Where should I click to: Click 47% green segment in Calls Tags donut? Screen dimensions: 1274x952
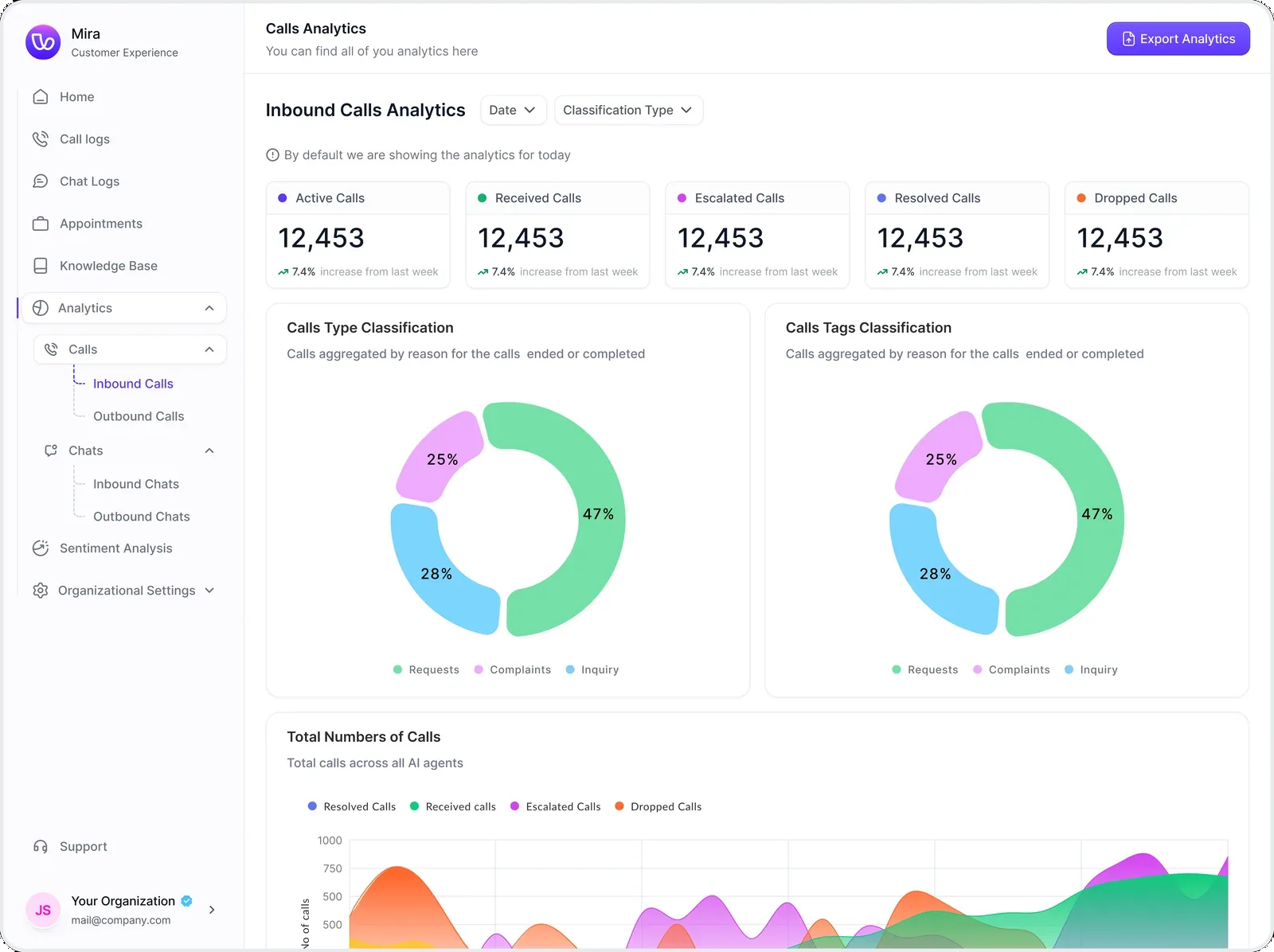coord(1097,514)
